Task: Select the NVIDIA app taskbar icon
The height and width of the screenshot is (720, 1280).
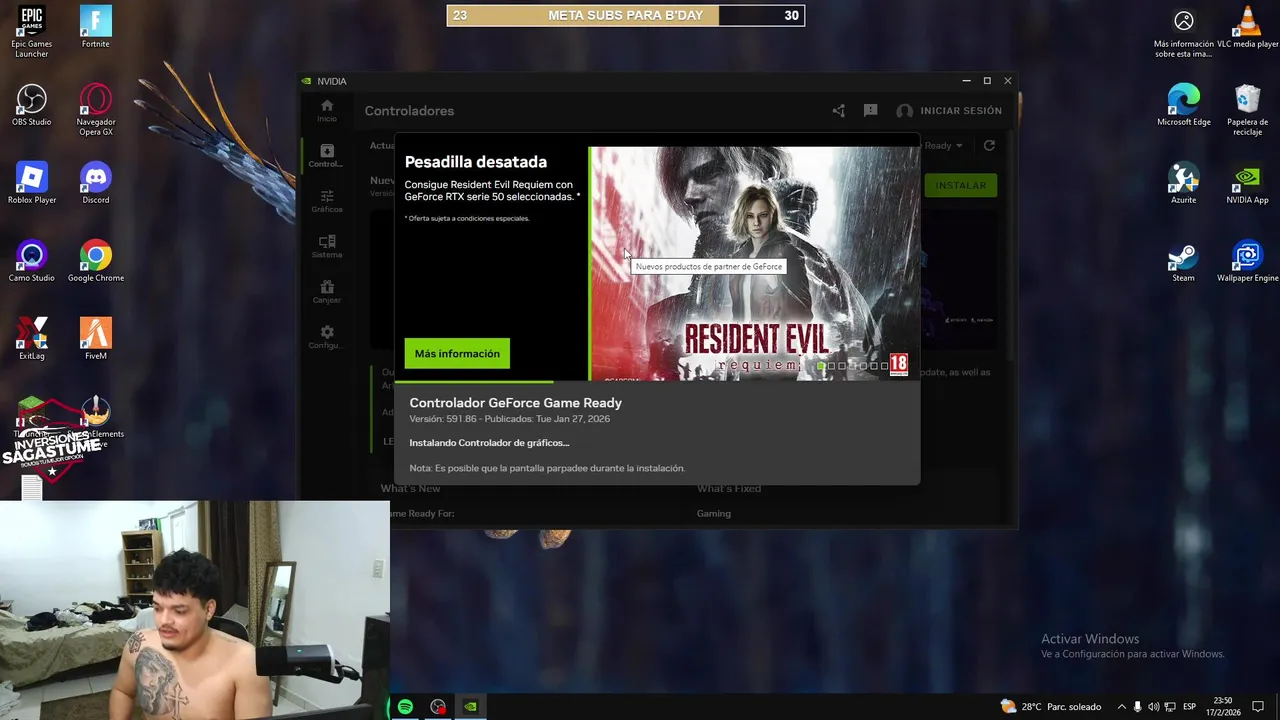Action: click(470, 707)
